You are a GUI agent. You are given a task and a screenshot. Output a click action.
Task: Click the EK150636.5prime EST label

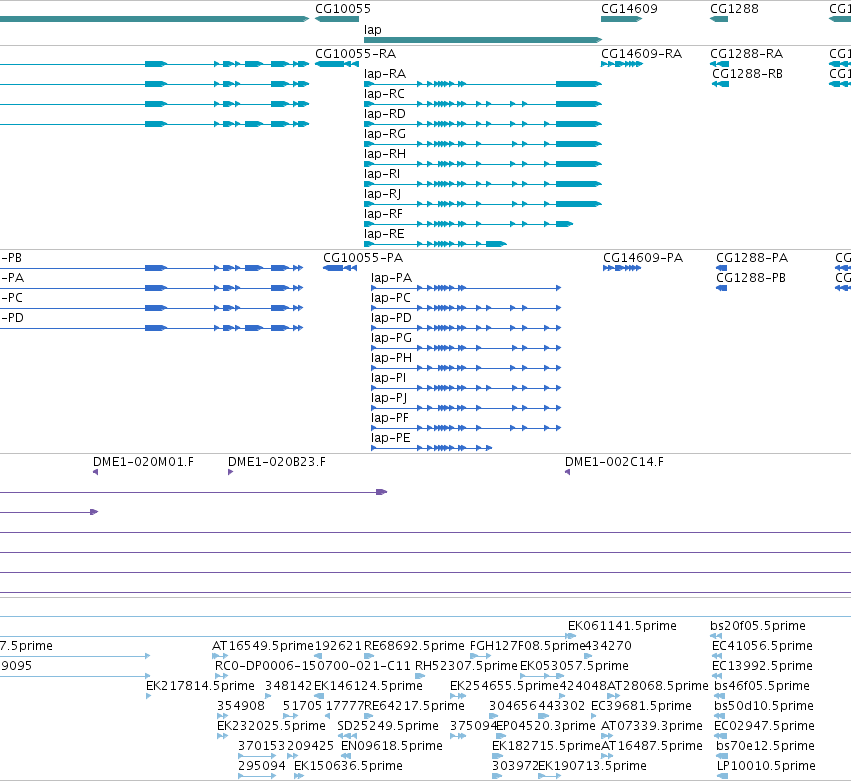coord(348,766)
